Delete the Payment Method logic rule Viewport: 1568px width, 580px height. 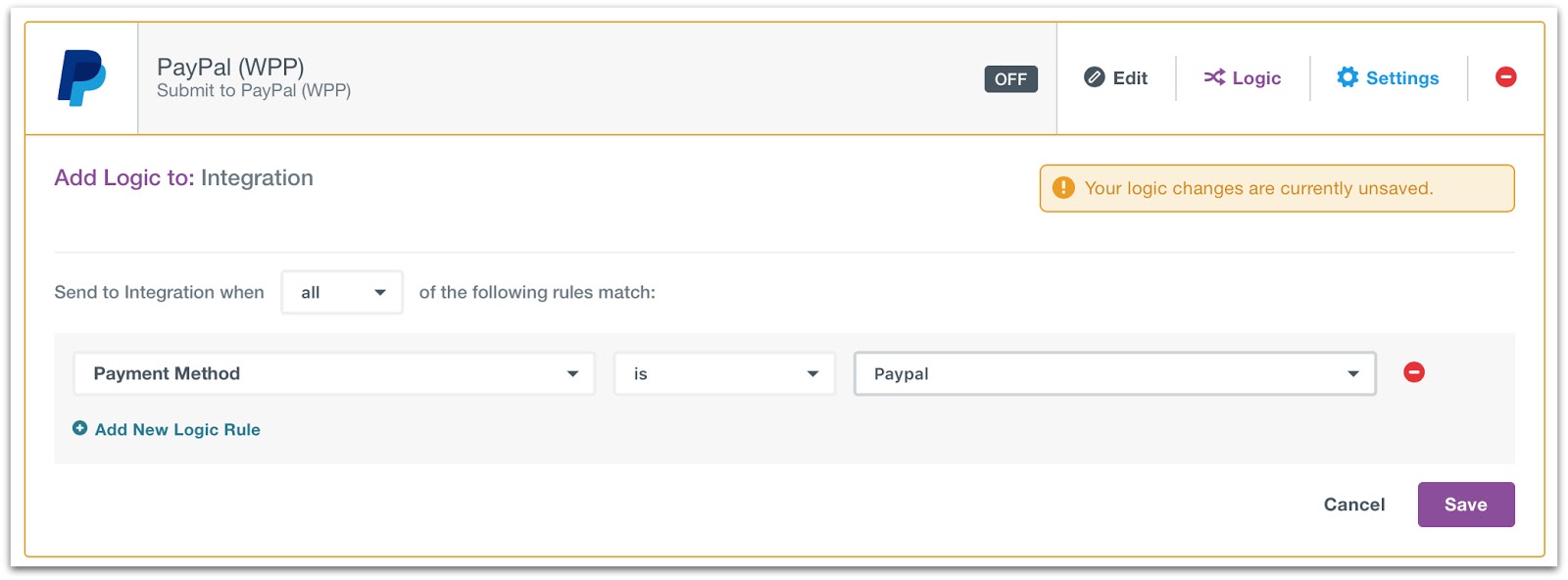coord(1414,372)
